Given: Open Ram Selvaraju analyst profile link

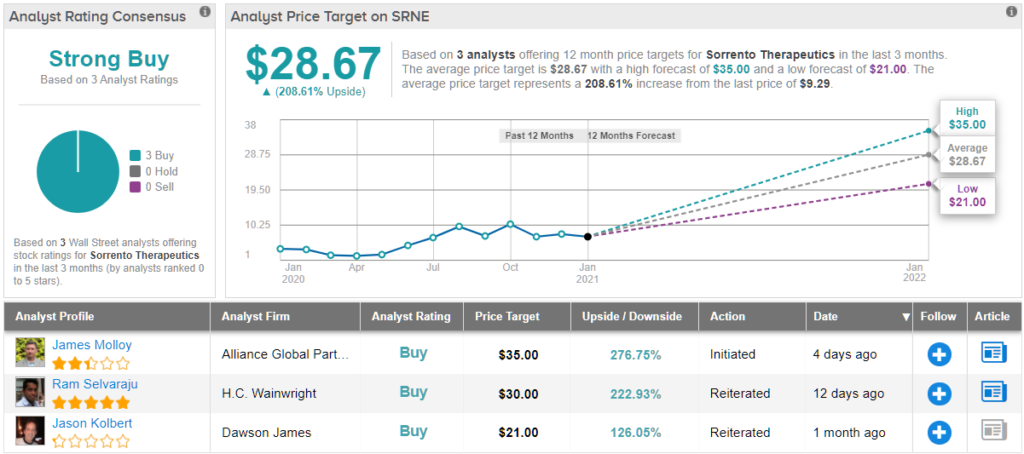Looking at the screenshot, I should (x=97, y=384).
